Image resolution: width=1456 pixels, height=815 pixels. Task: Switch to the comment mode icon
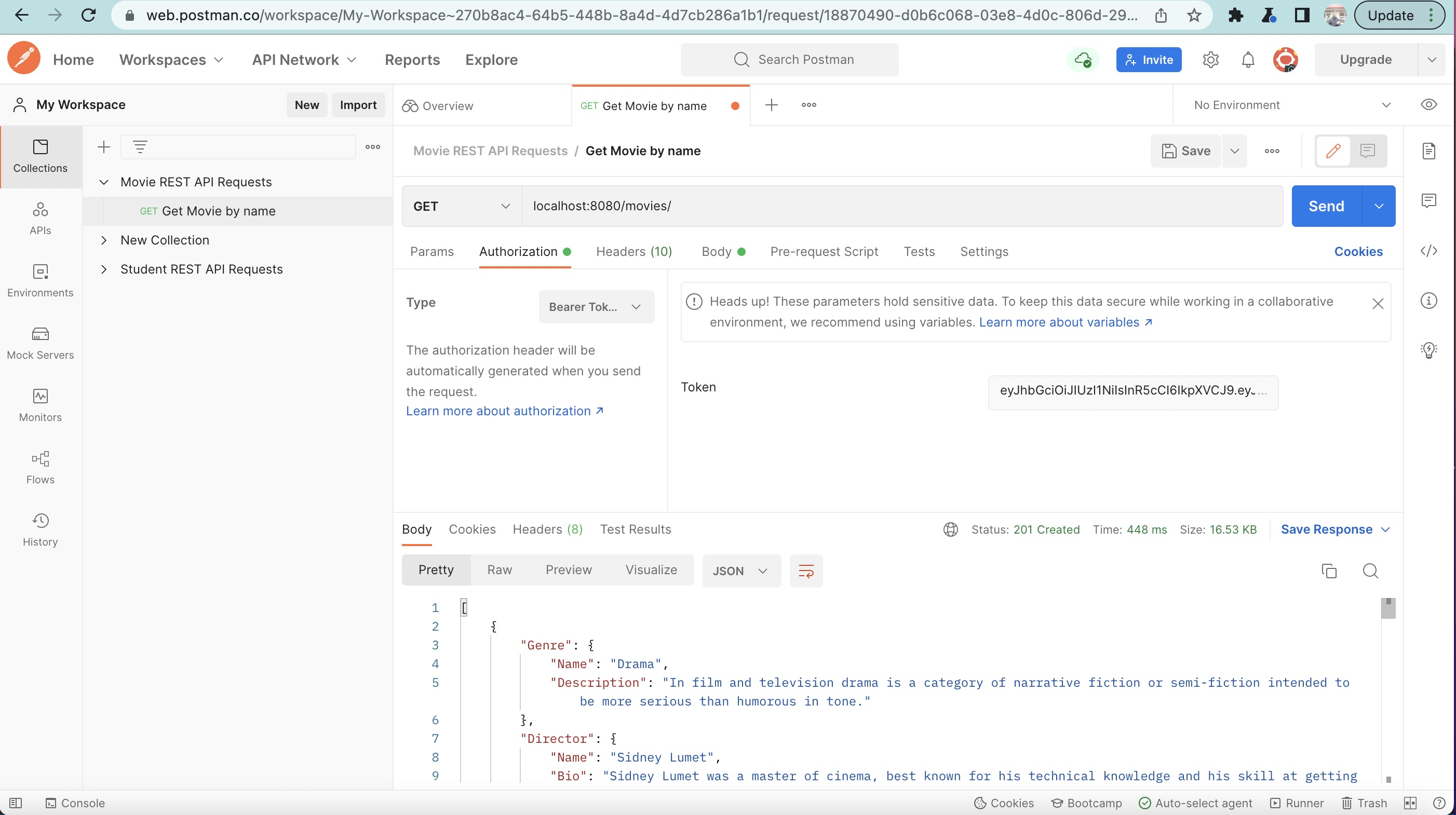(1367, 151)
